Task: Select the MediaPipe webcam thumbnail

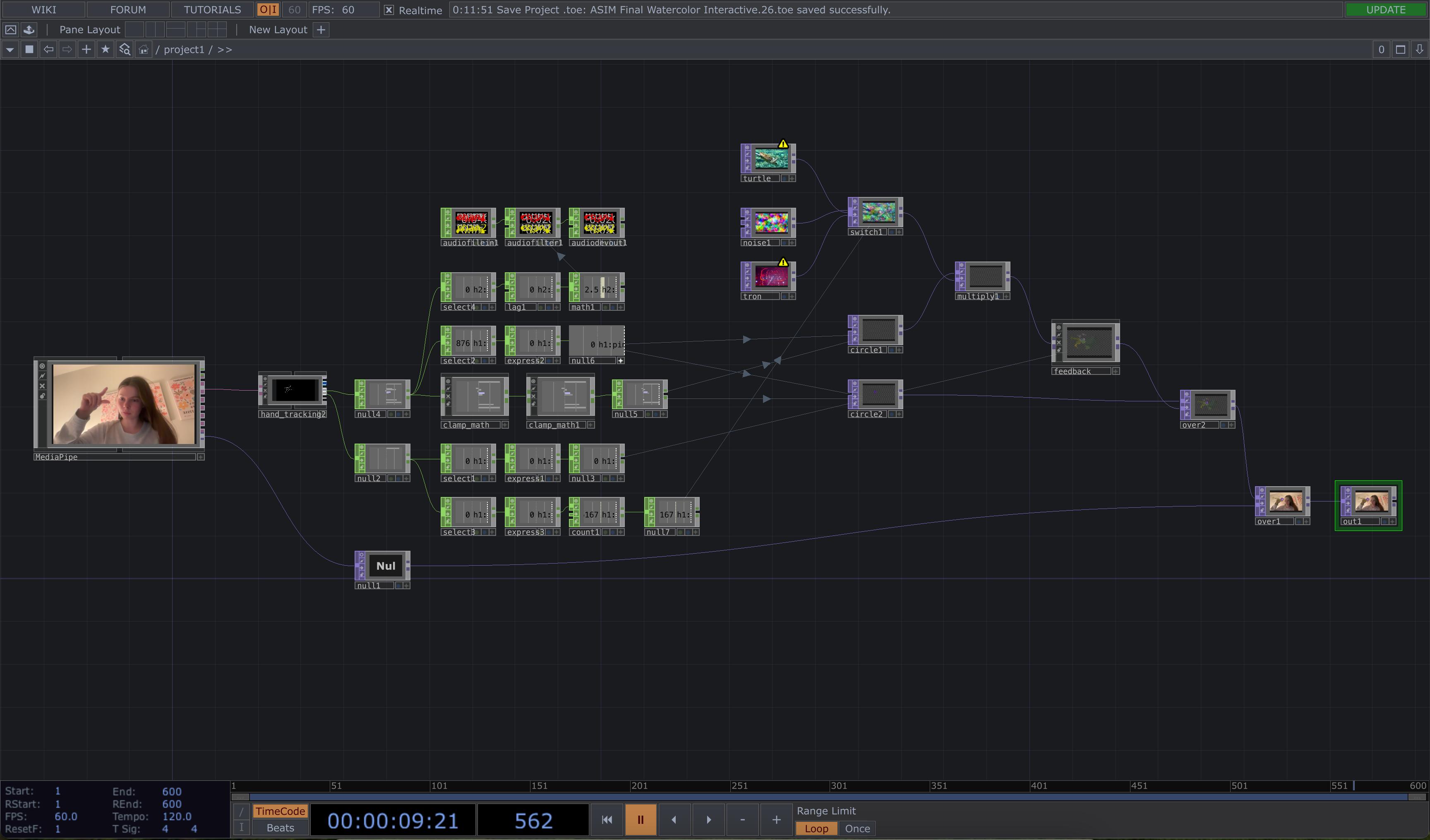Action: pos(124,404)
